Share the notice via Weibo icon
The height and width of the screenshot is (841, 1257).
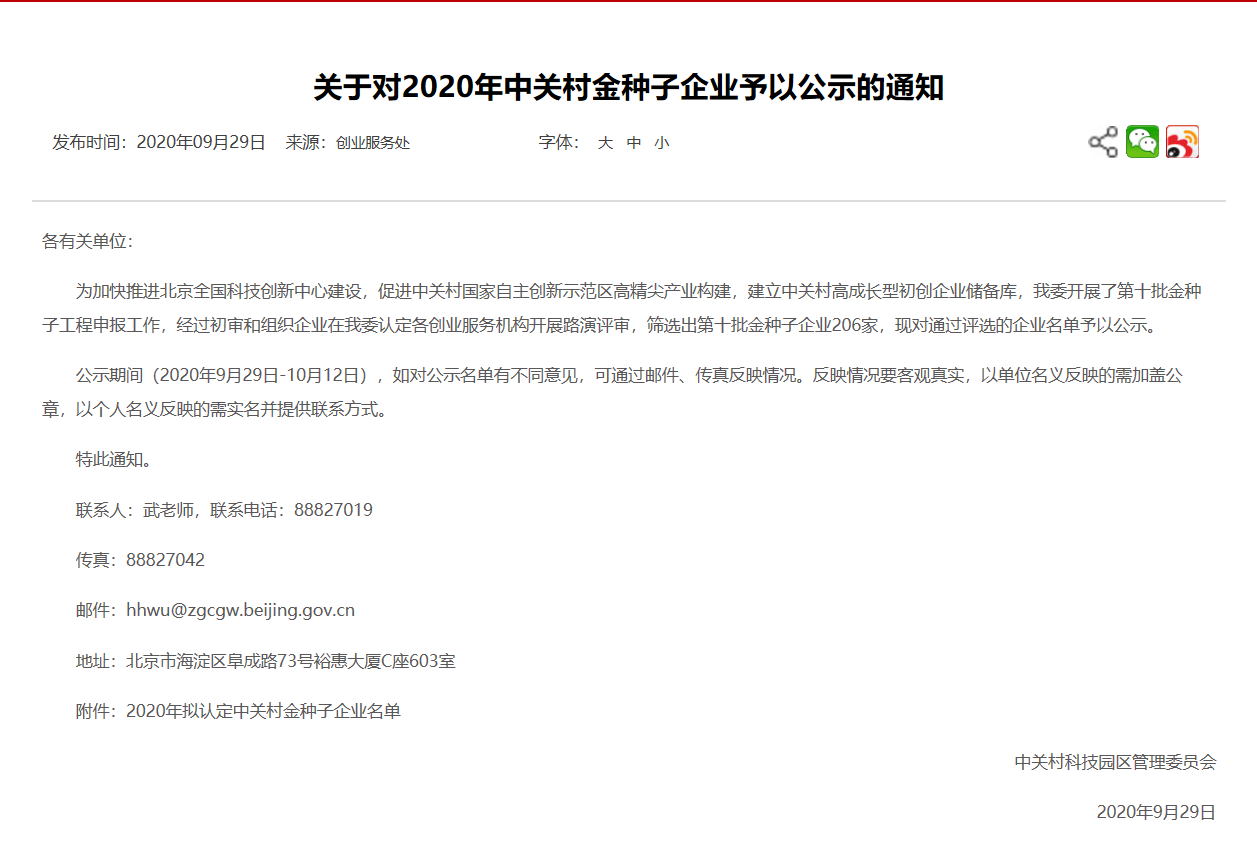[x=1182, y=142]
